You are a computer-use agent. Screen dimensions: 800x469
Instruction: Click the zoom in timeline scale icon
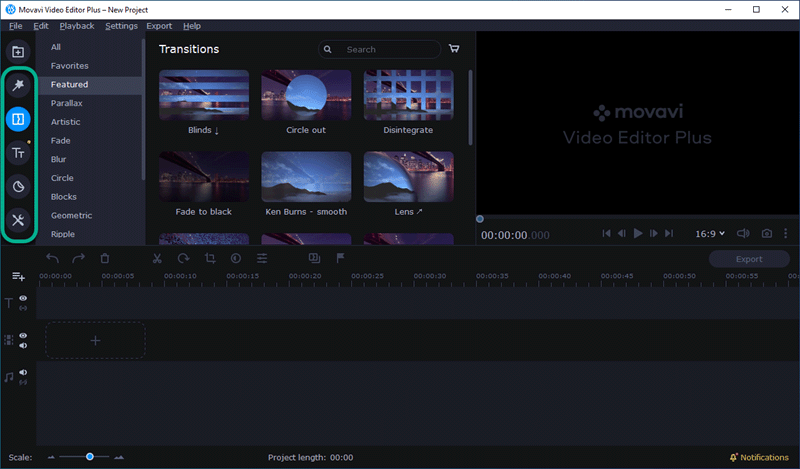pos(119,457)
